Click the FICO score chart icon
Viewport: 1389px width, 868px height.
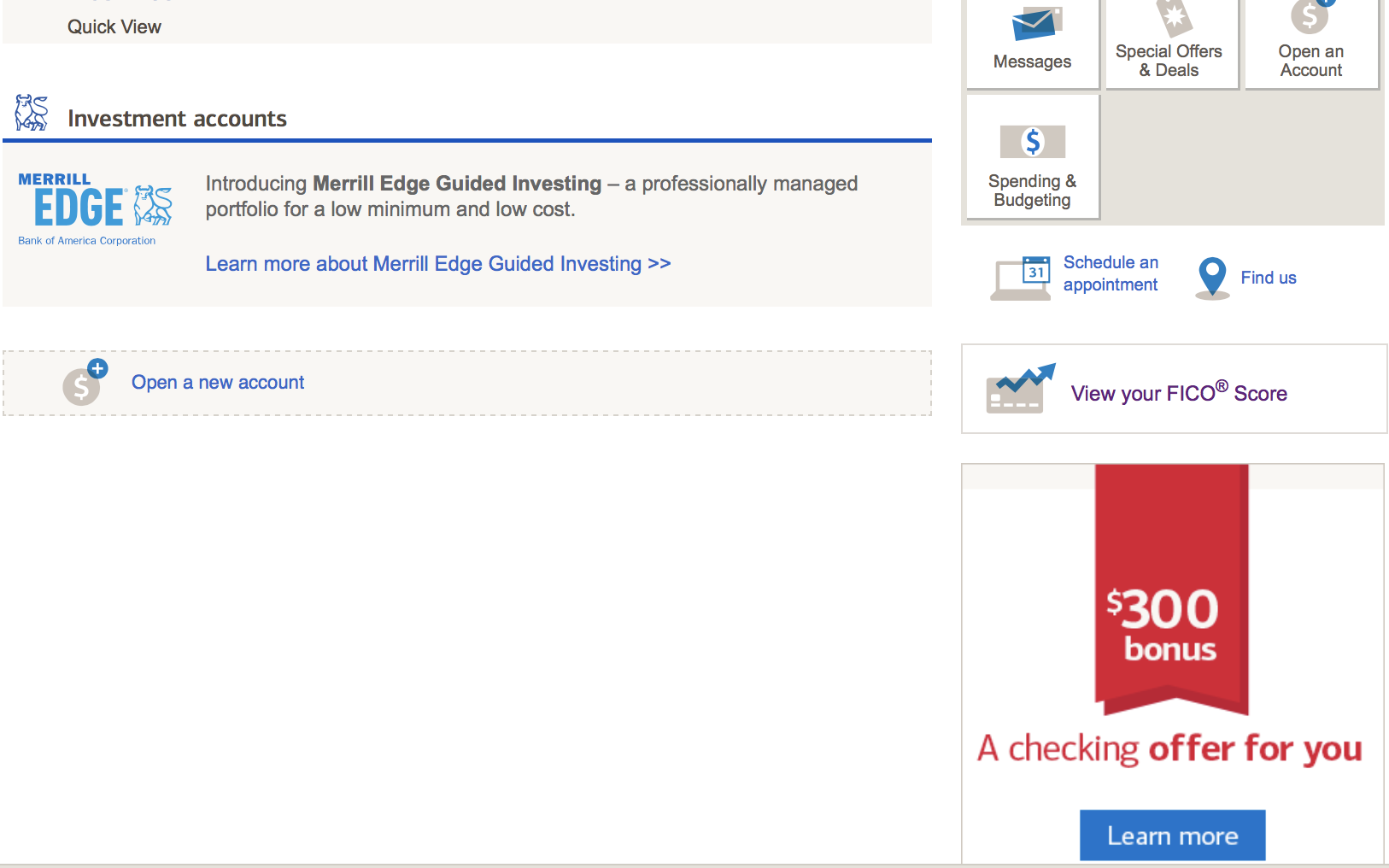coord(1021,389)
